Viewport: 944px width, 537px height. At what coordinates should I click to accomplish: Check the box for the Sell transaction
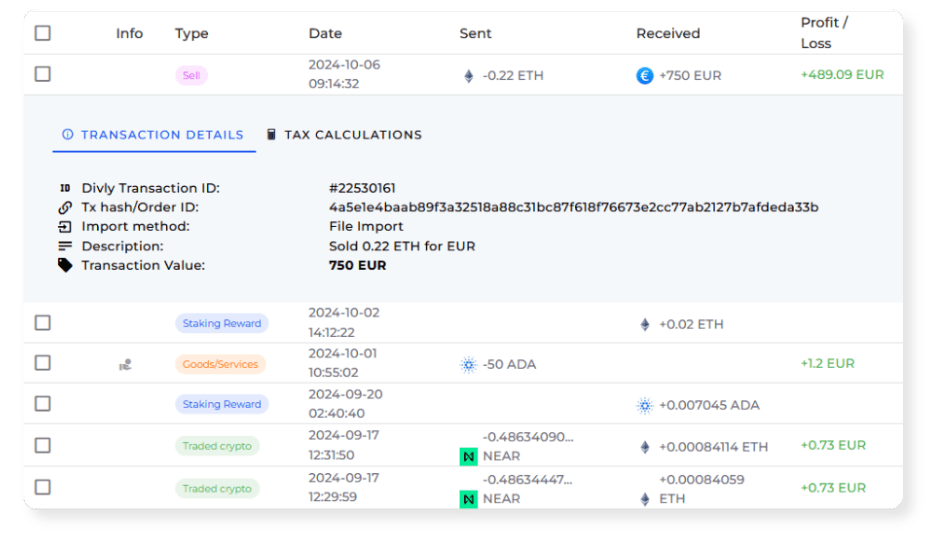click(42, 74)
